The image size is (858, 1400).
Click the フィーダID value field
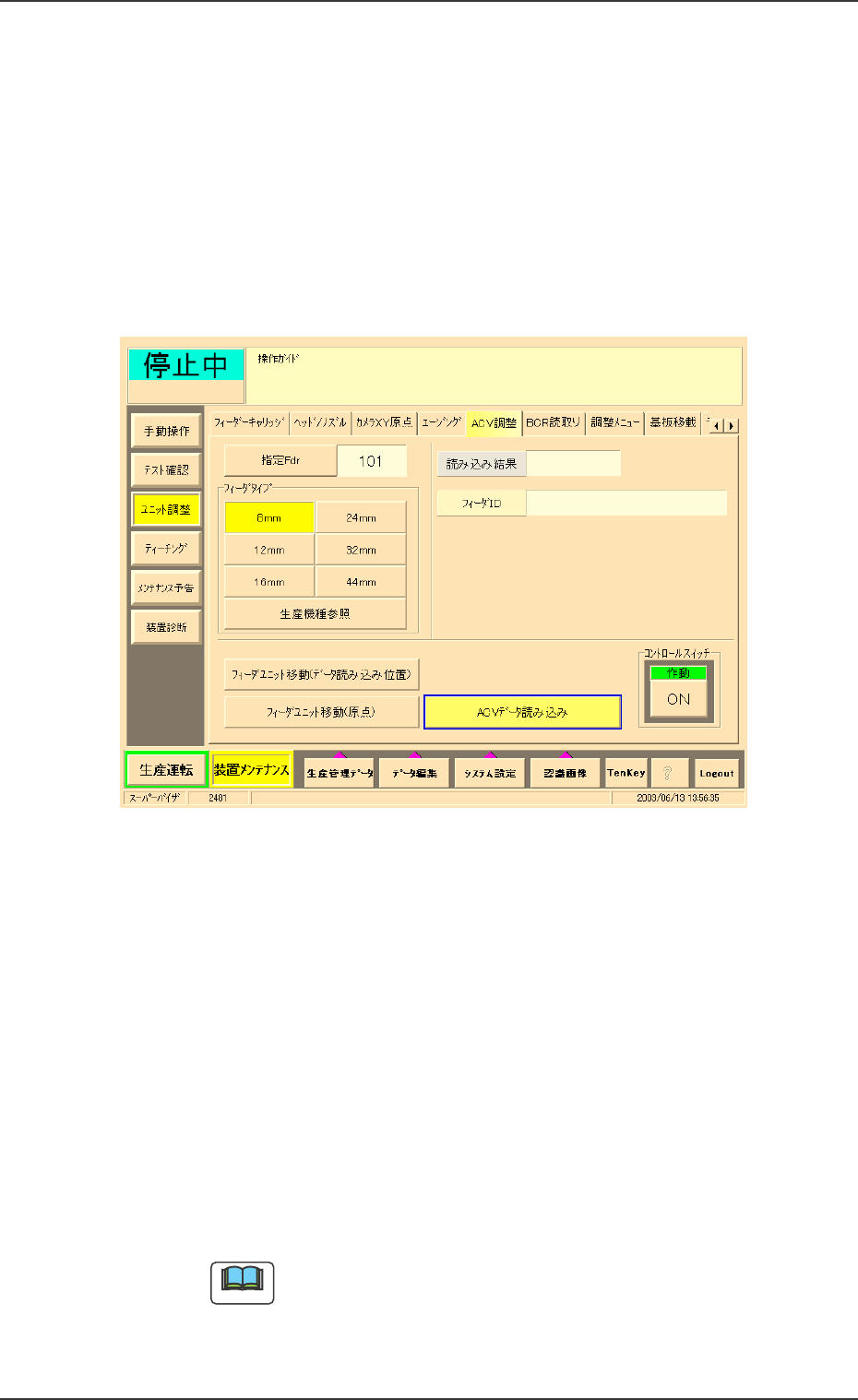pos(626,503)
